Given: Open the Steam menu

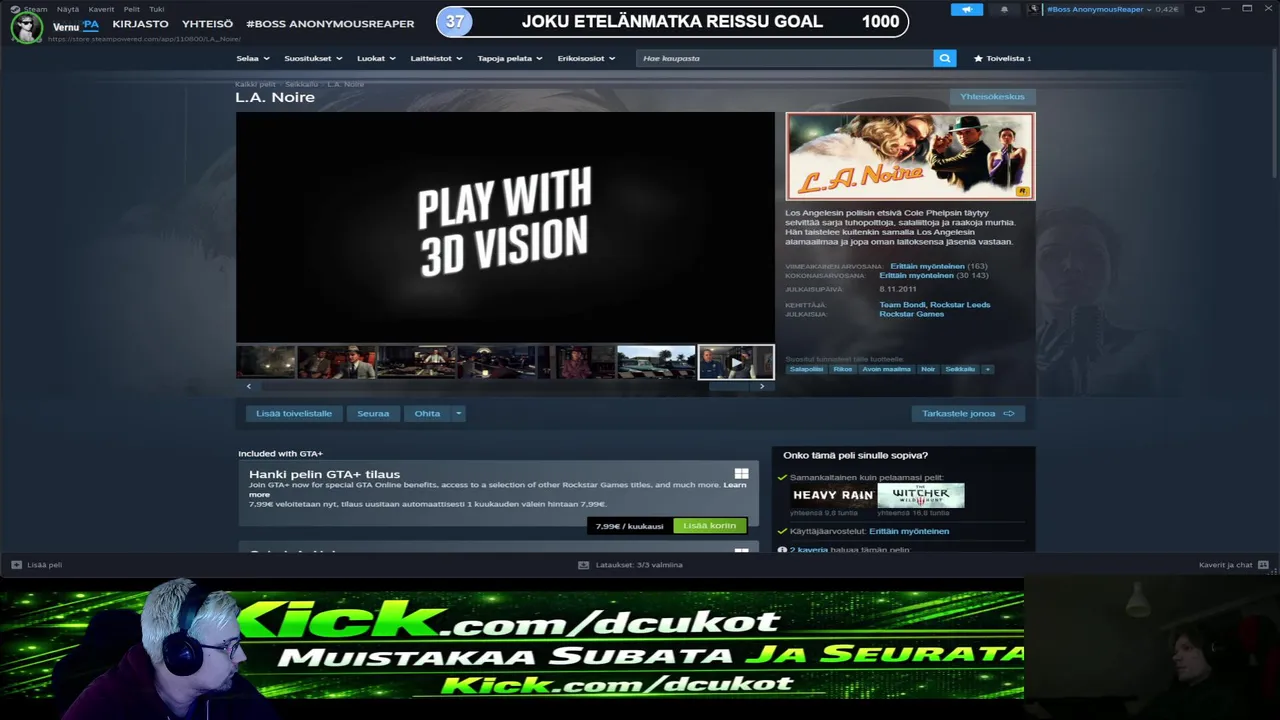Looking at the screenshot, I should 36,9.
